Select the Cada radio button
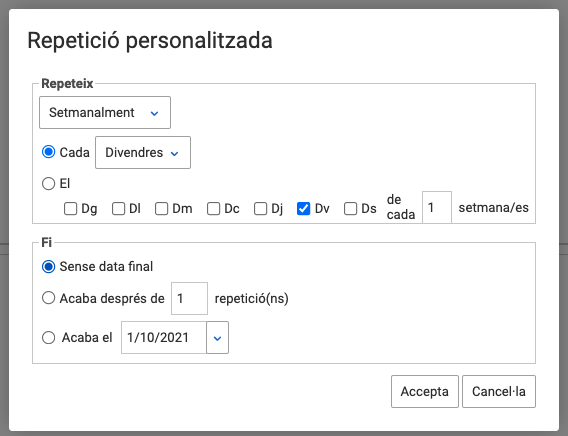The width and height of the screenshot is (568, 436). click(48, 152)
